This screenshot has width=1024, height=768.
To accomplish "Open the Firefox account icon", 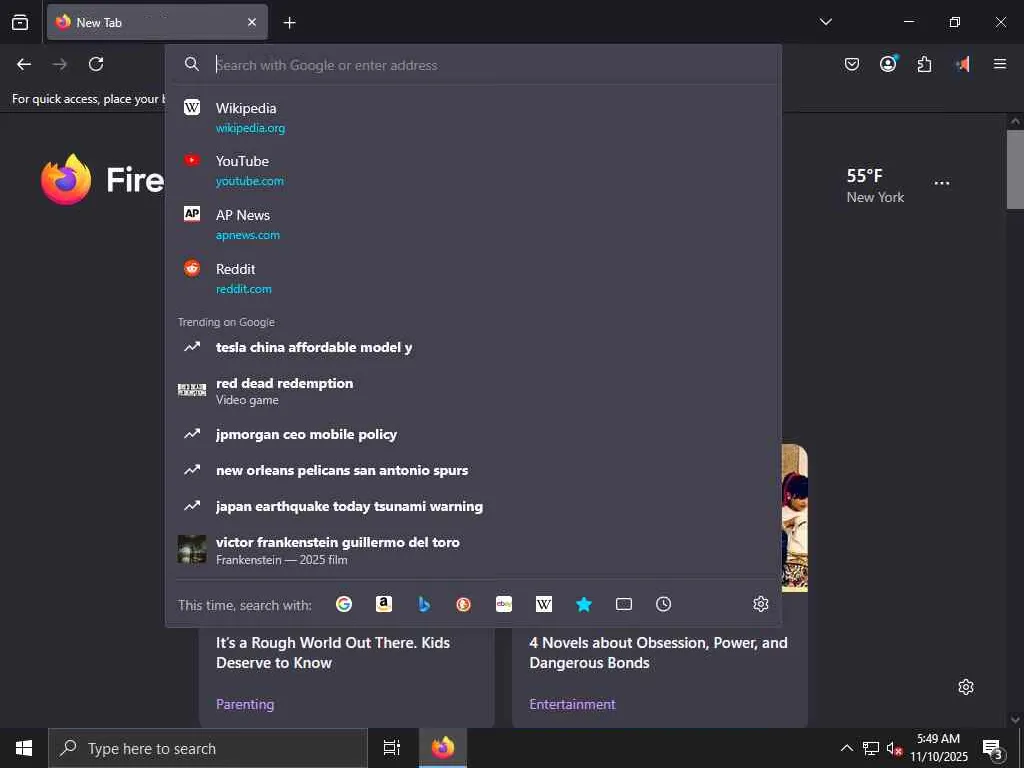I will 888,64.
